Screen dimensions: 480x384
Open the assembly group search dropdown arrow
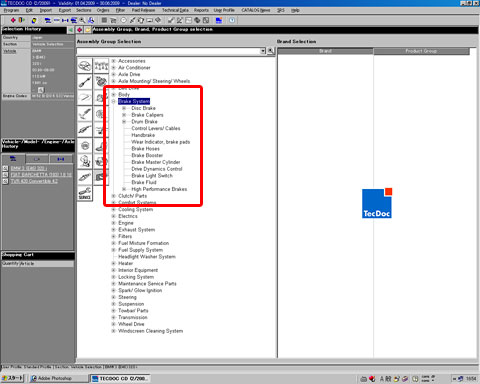[x=263, y=51]
